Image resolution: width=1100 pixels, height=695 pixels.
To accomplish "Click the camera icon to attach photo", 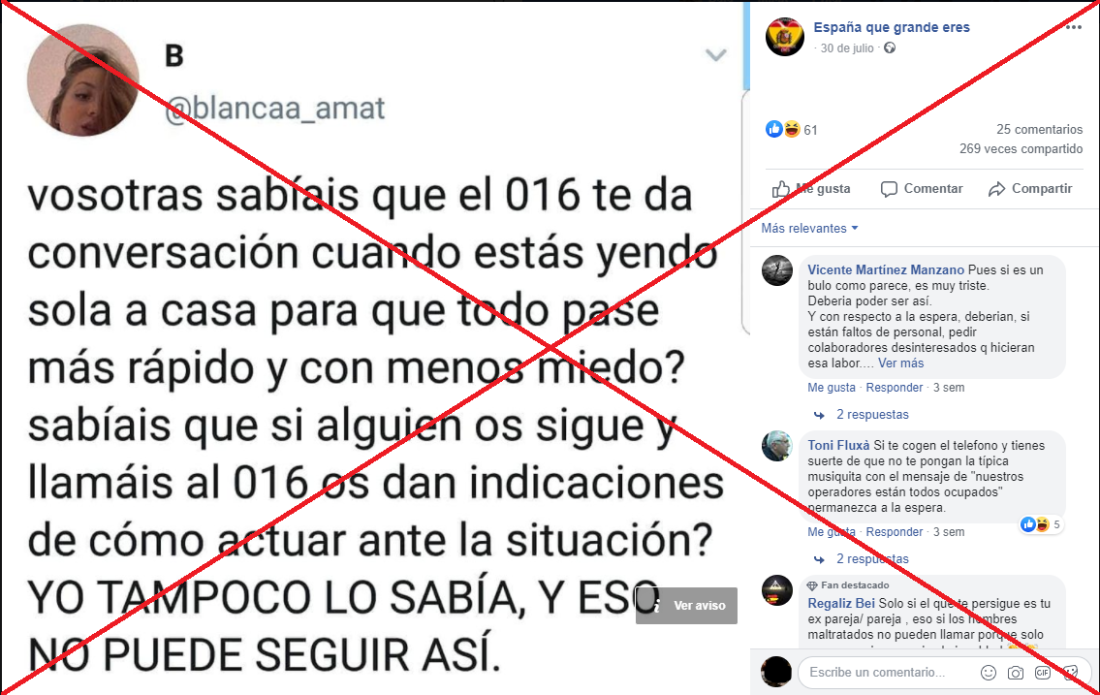I will [1015, 673].
